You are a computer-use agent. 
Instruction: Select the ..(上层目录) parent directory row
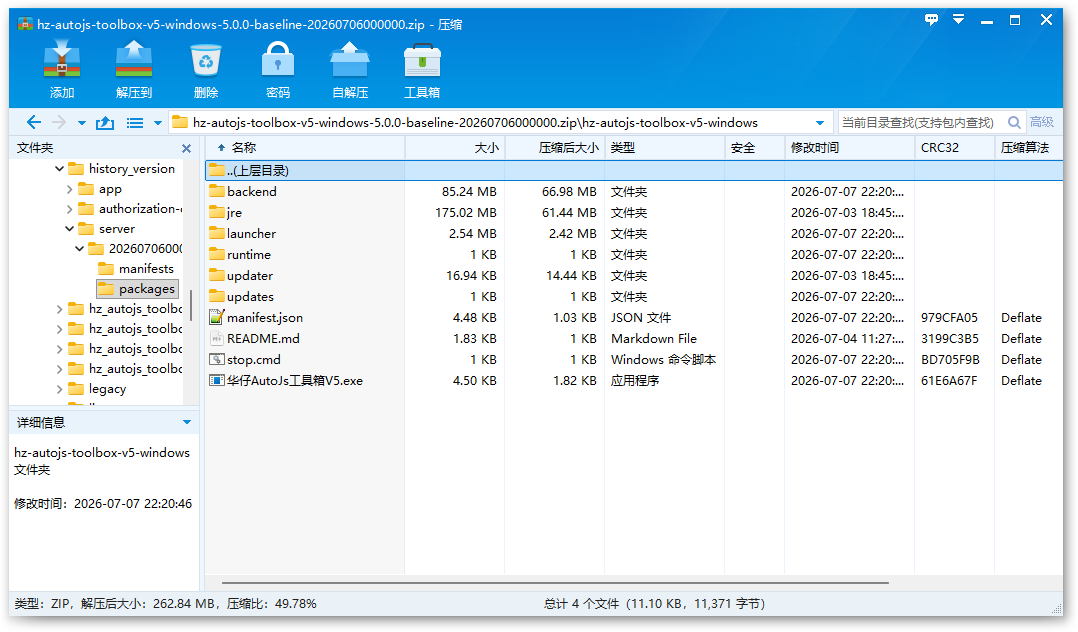point(634,171)
